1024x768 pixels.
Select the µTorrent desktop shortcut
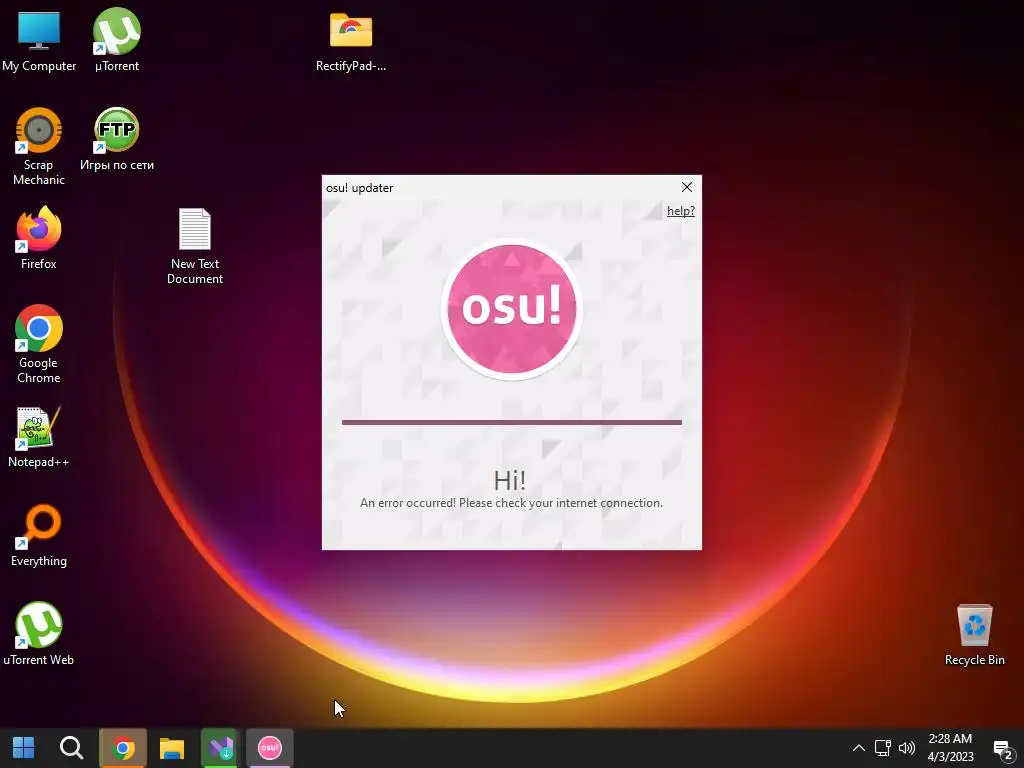[117, 40]
